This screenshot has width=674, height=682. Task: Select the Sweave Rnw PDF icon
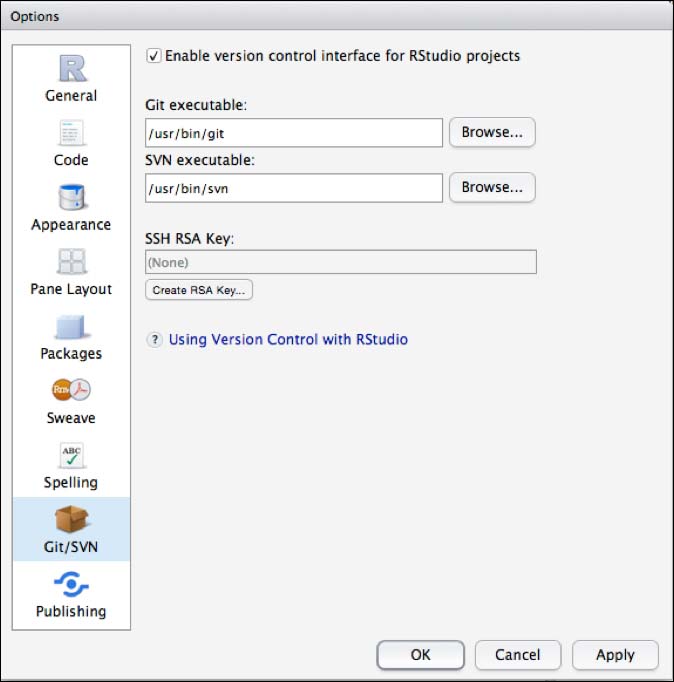click(72, 389)
